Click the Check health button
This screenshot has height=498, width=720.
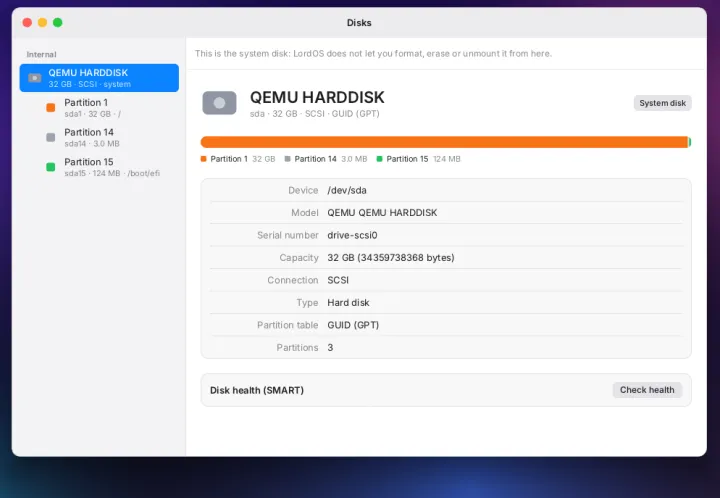[647, 390]
